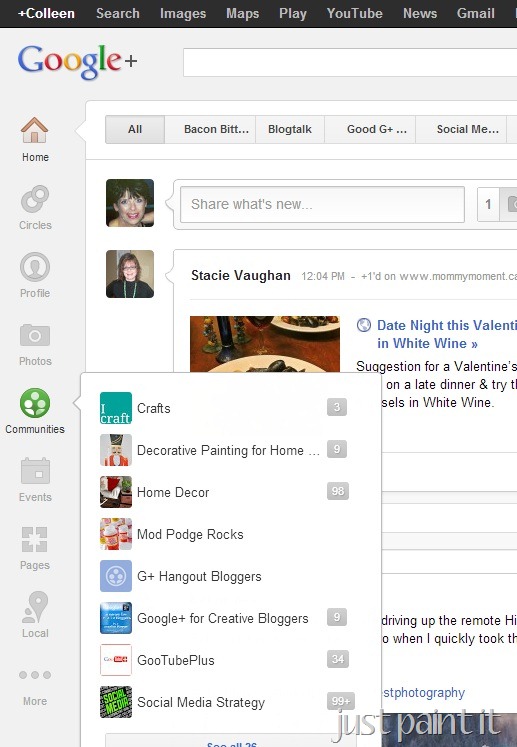Open the GooTubePlus community name
The height and width of the screenshot is (747, 517).
pos(176,660)
